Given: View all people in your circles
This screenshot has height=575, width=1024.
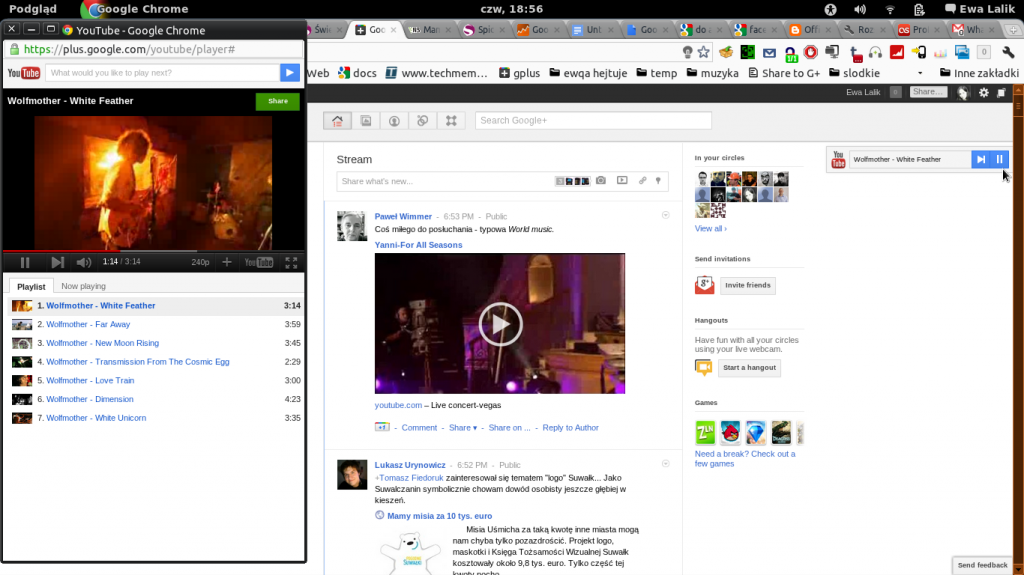Looking at the screenshot, I should coord(711,229).
